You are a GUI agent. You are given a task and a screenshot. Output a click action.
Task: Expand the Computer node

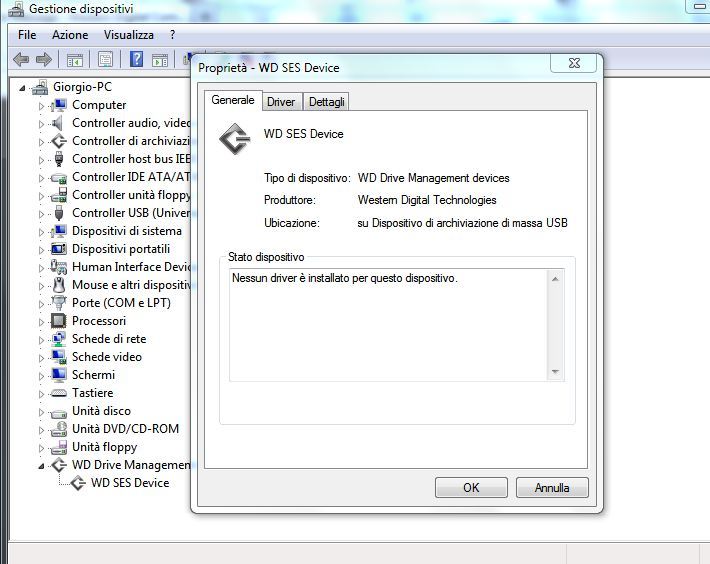[x=41, y=106]
